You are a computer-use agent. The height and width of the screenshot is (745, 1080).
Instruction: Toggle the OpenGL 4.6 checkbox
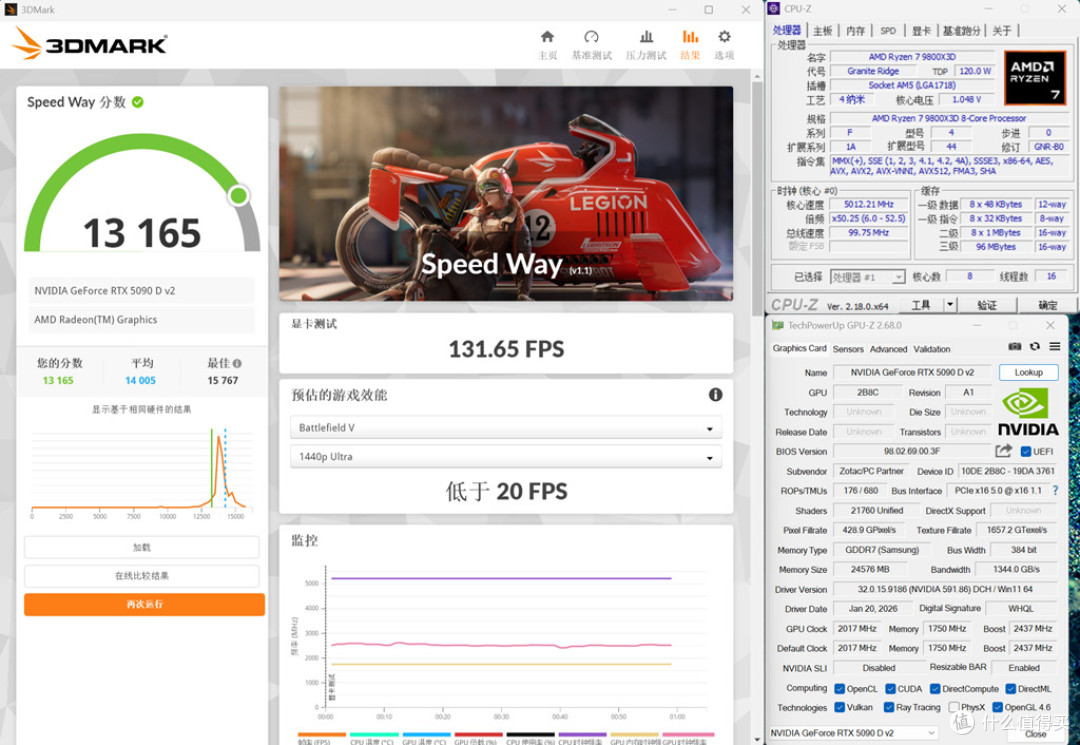coord(997,707)
